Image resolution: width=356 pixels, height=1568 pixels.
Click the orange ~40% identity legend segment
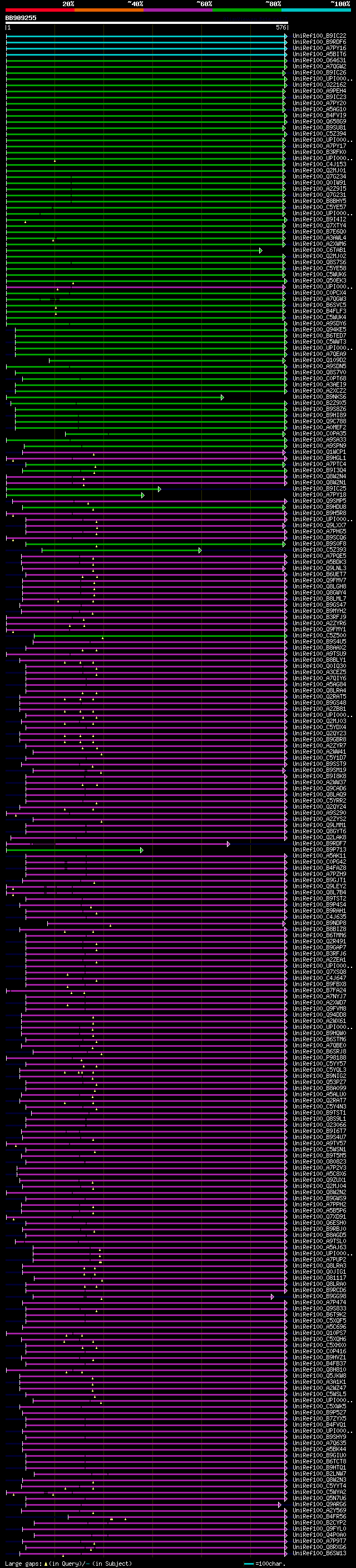coord(109,10)
